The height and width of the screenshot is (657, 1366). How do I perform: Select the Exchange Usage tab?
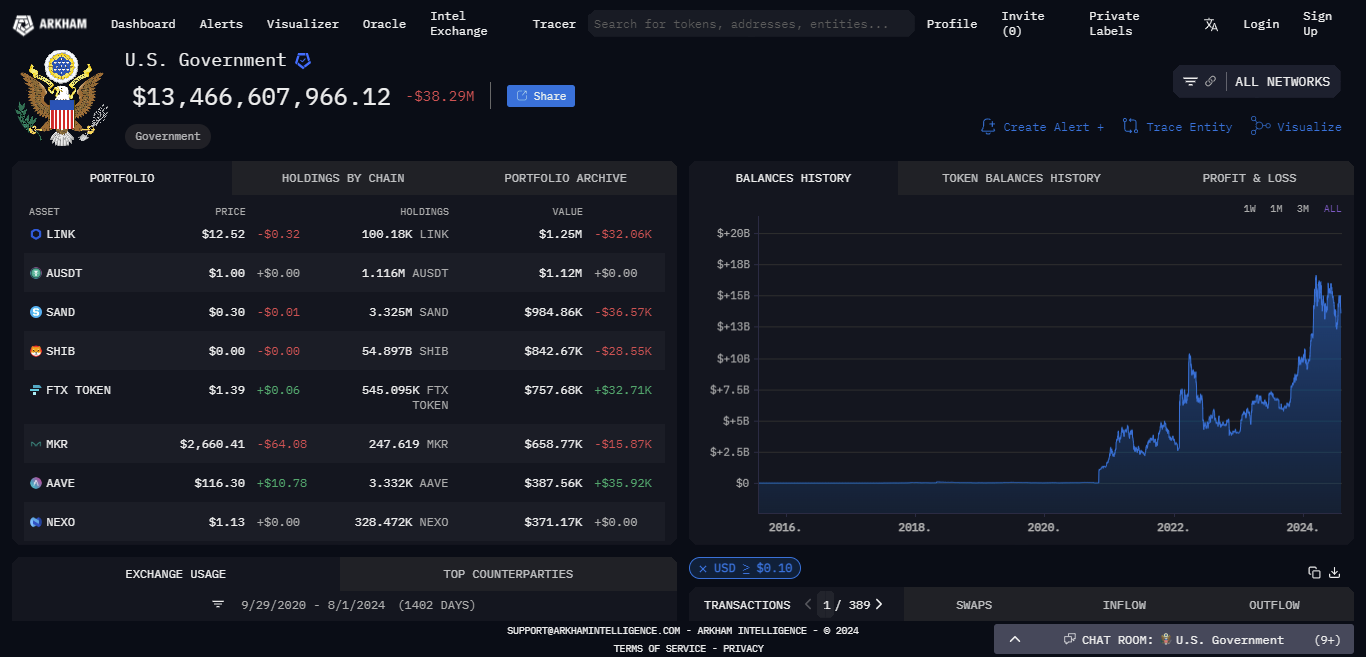click(x=176, y=574)
